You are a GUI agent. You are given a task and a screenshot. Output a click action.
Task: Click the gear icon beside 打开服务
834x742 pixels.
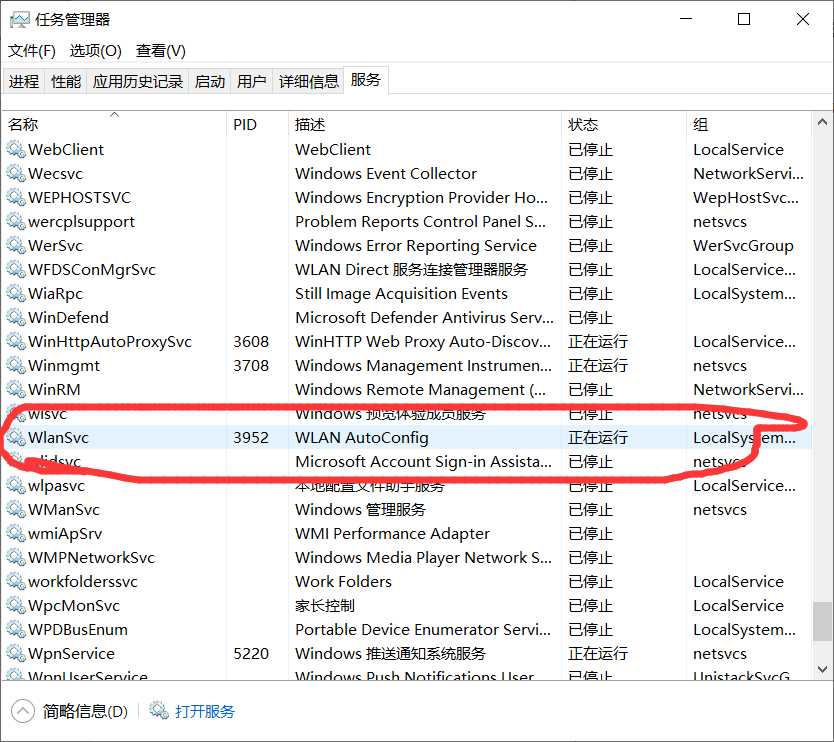coord(158,711)
